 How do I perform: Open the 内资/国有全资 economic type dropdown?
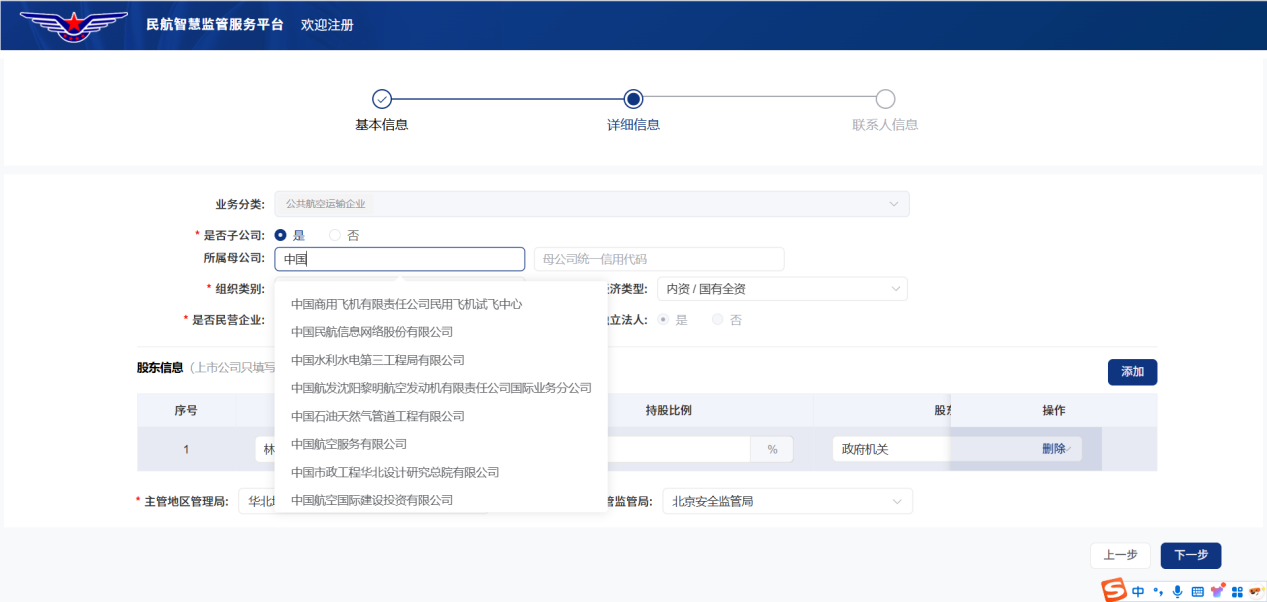click(x=781, y=288)
